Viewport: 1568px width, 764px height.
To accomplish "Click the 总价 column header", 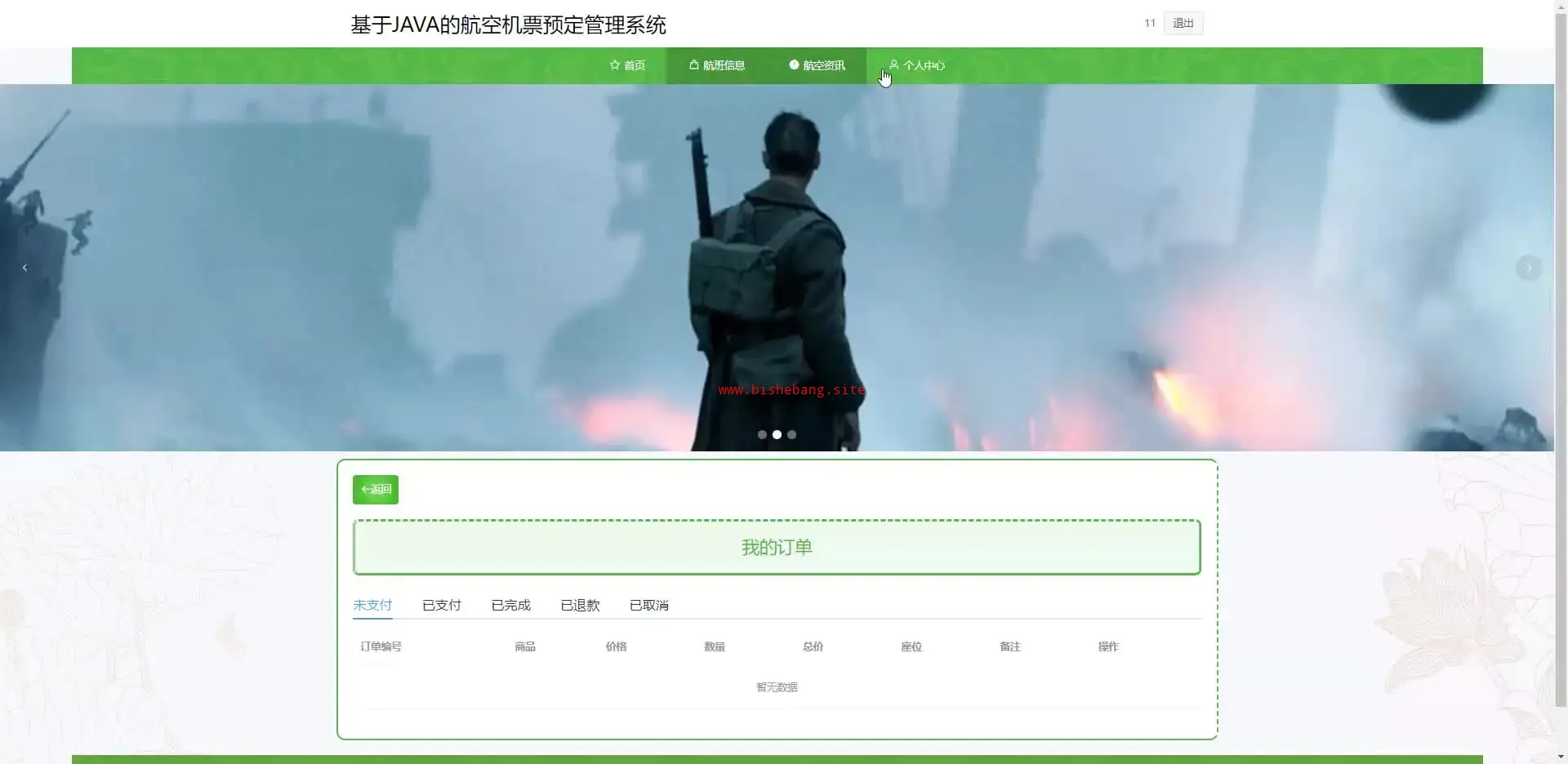I will click(x=813, y=646).
